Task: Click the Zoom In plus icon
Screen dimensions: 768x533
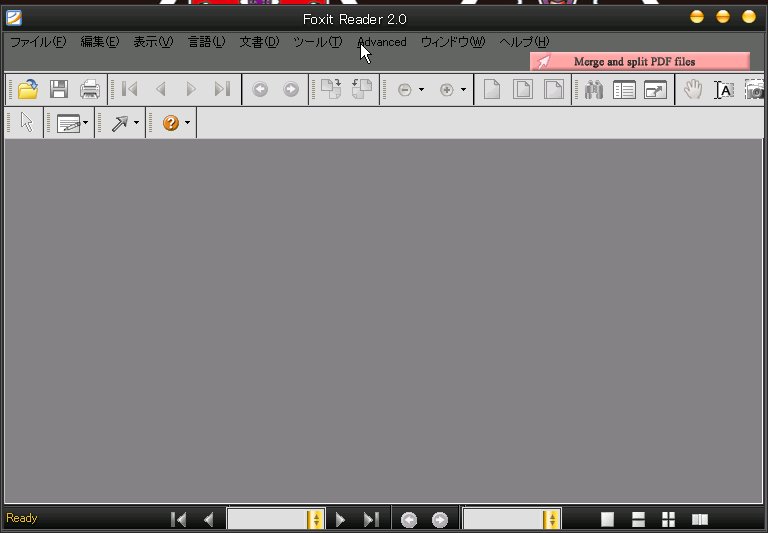Action: coord(447,90)
